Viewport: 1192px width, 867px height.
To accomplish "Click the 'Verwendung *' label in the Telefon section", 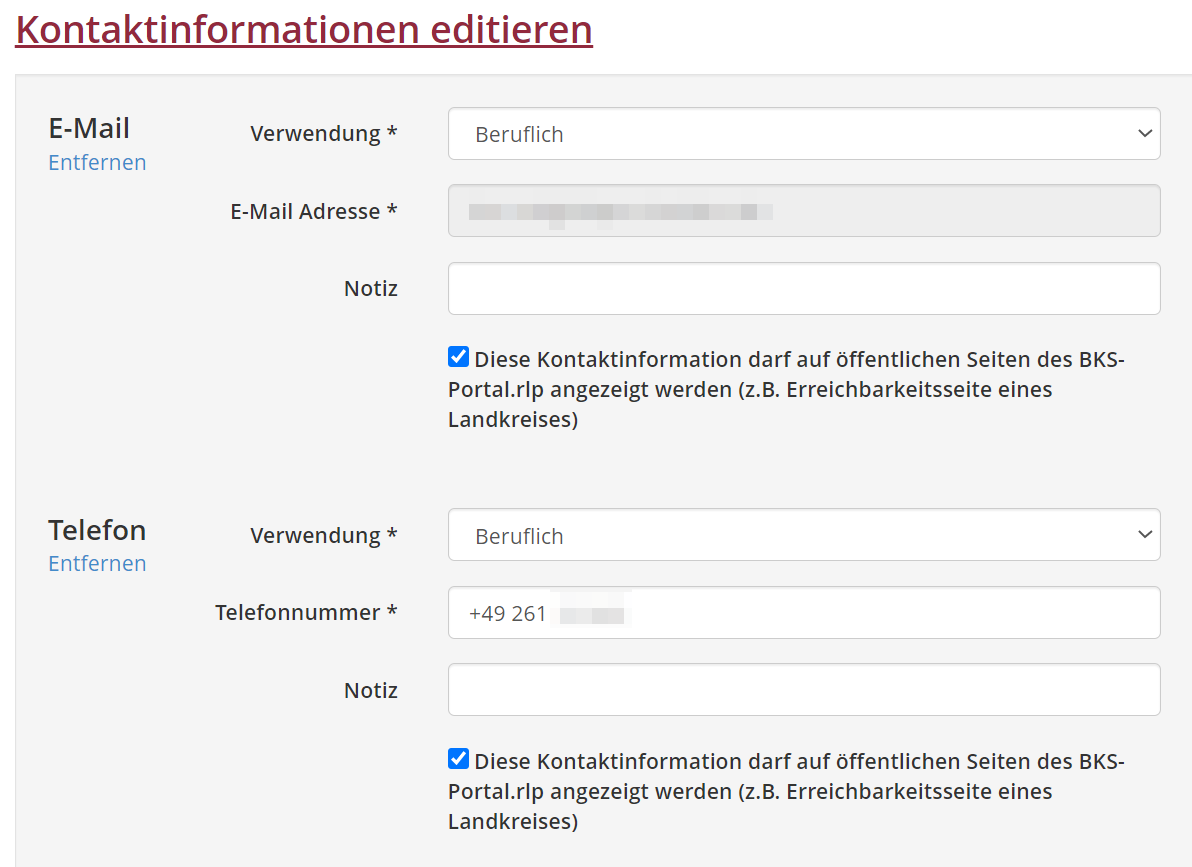I will tap(323, 535).
